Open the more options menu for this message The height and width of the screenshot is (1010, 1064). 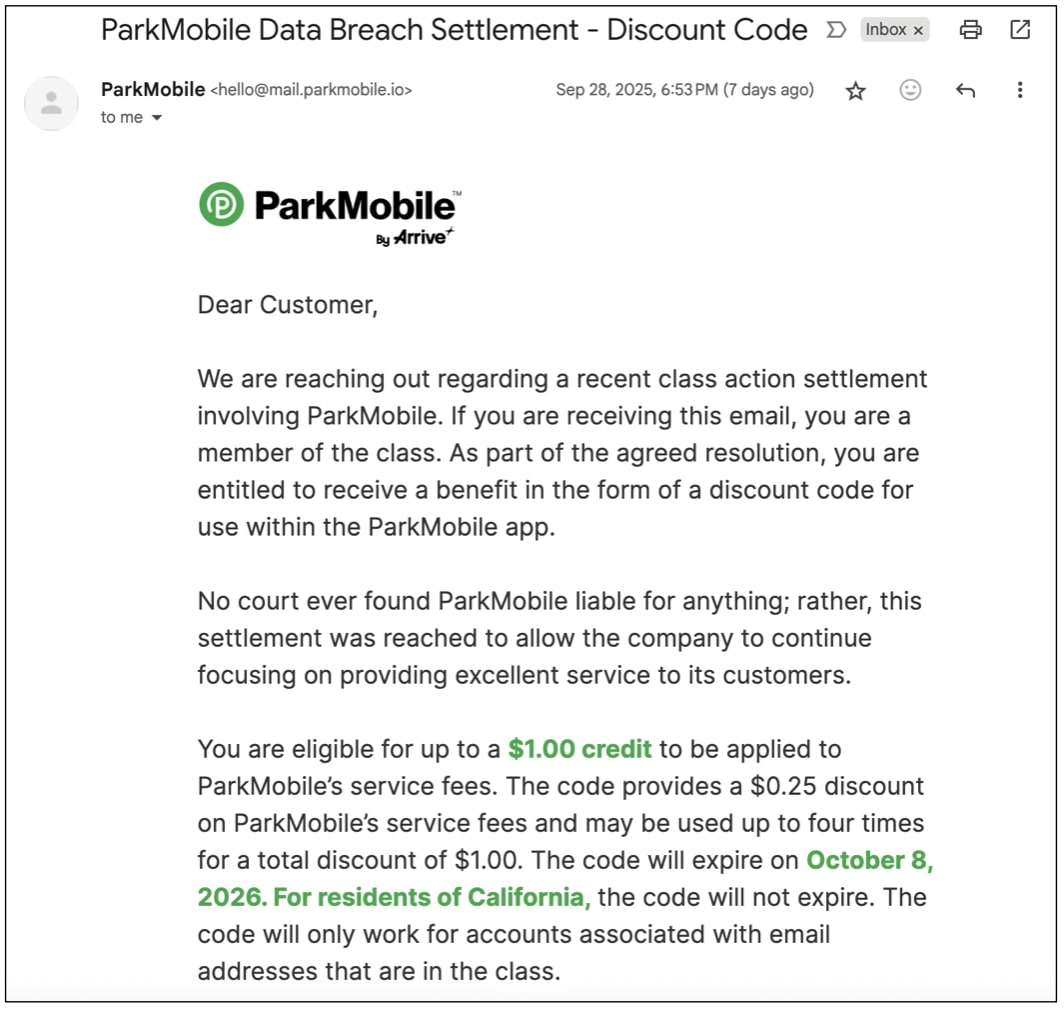(x=1019, y=90)
